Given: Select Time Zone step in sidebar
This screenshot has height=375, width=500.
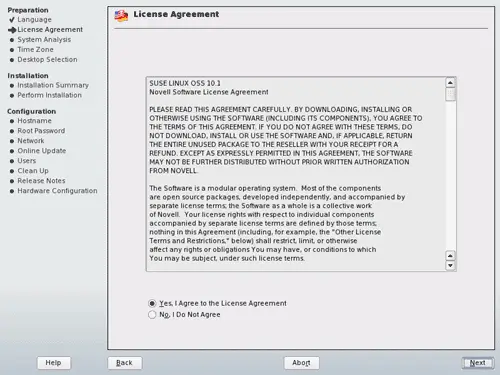Looking at the screenshot, I should coord(35,50).
